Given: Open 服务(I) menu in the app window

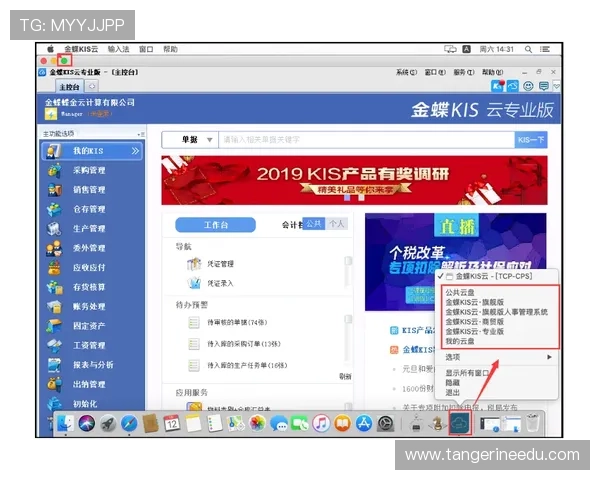Looking at the screenshot, I should [x=464, y=72].
